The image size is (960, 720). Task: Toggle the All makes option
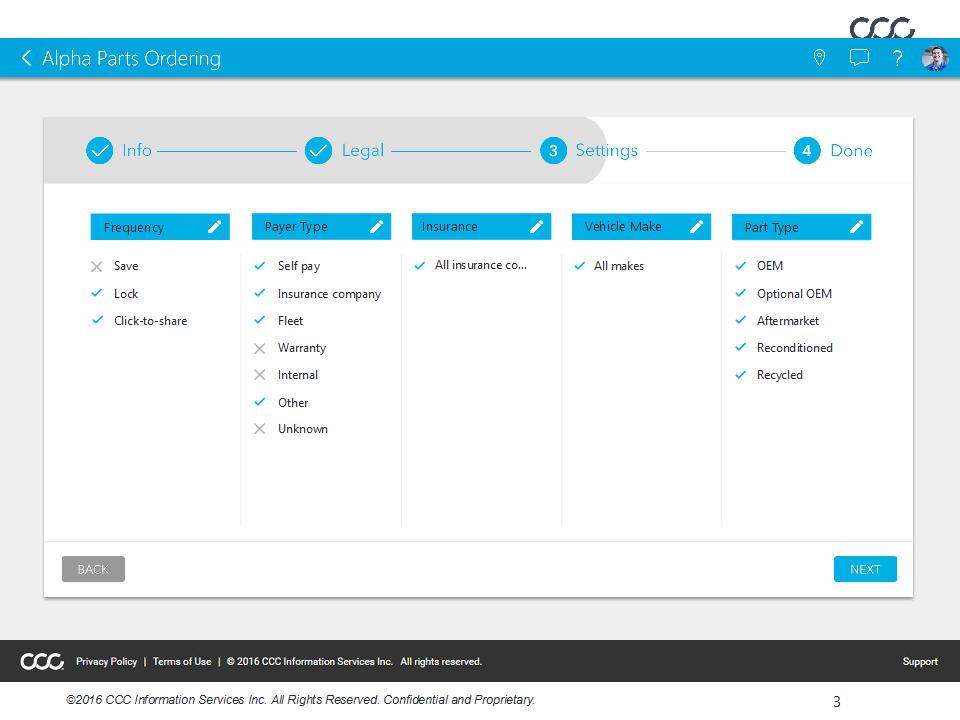[609, 266]
